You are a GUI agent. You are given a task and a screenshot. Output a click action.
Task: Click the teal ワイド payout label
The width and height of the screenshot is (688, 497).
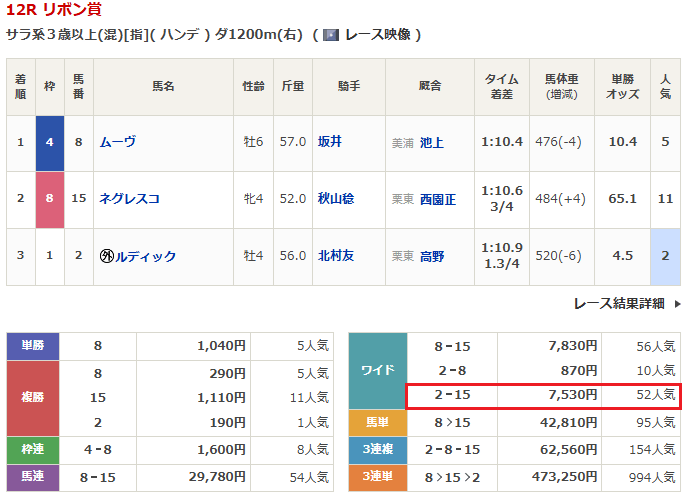[x=378, y=371]
